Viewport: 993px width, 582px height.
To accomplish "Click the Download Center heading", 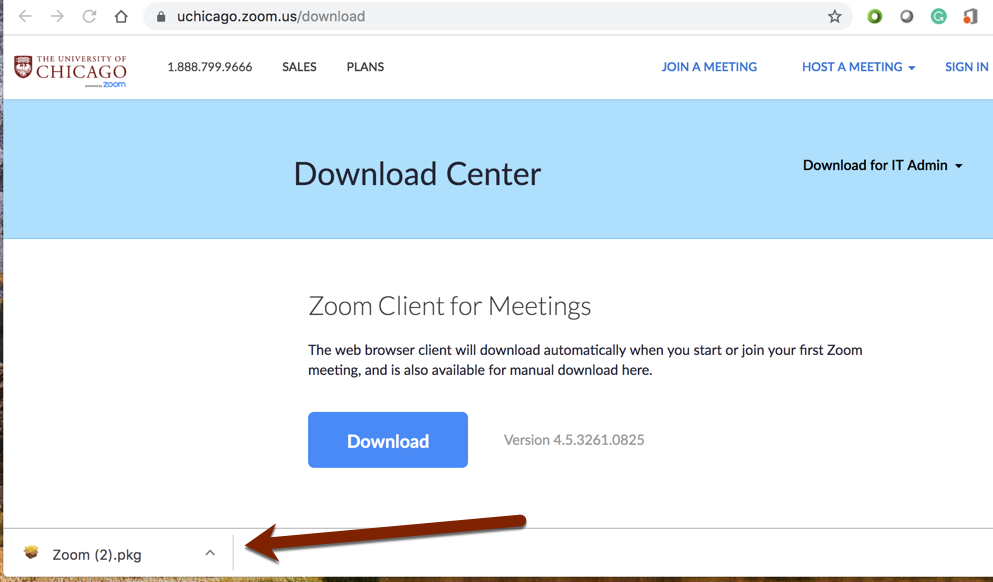I will (x=417, y=174).
